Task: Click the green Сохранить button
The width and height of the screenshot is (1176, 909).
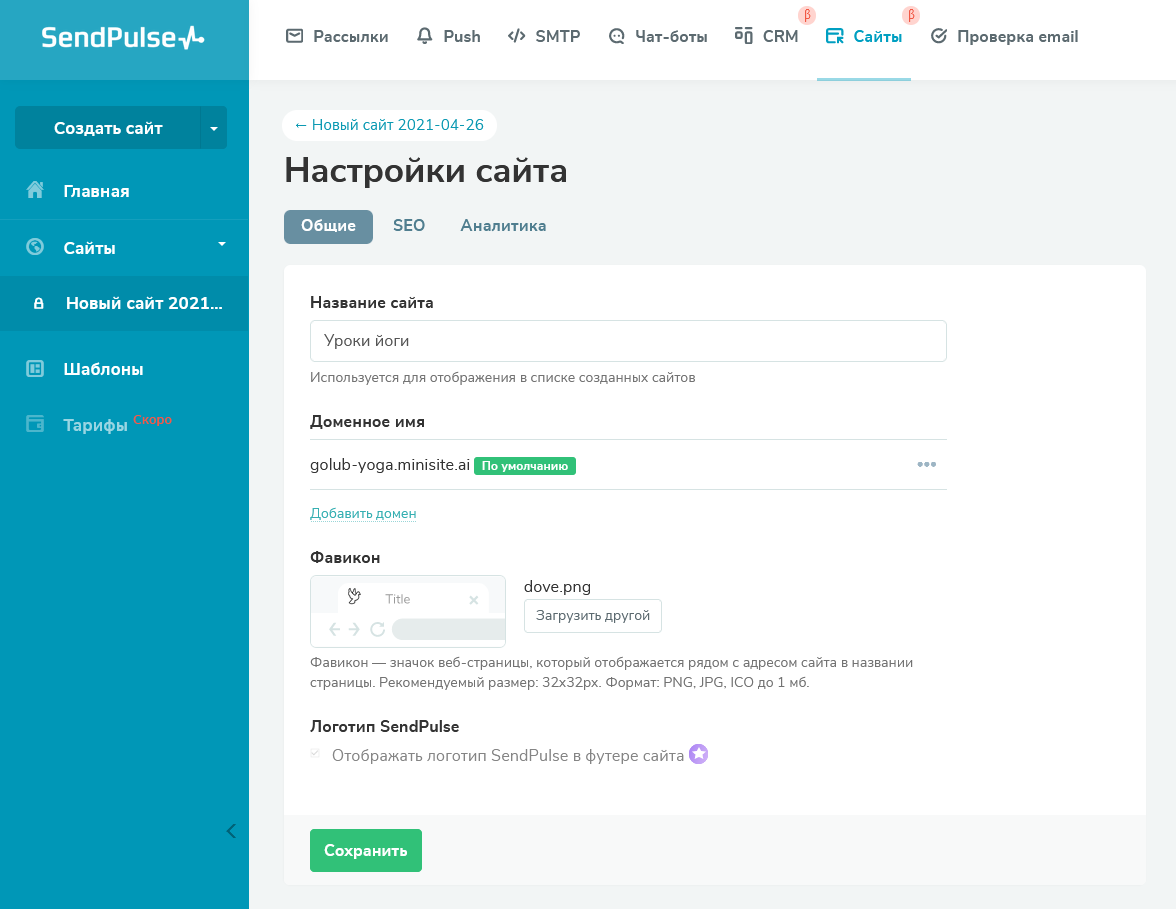Action: (366, 850)
